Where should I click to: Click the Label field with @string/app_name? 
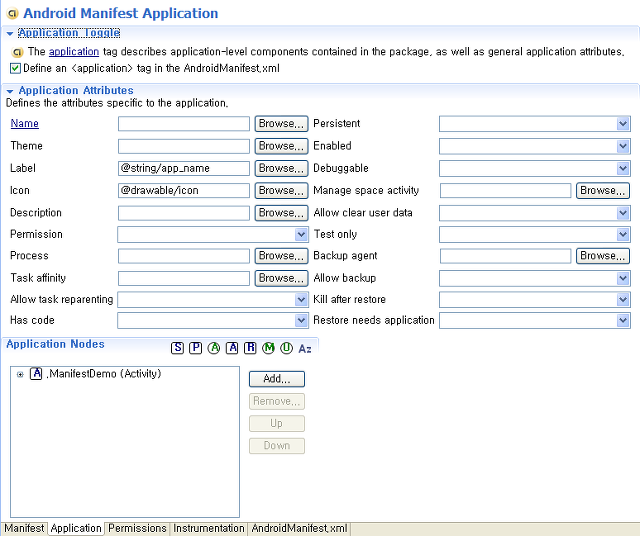[x=184, y=168]
